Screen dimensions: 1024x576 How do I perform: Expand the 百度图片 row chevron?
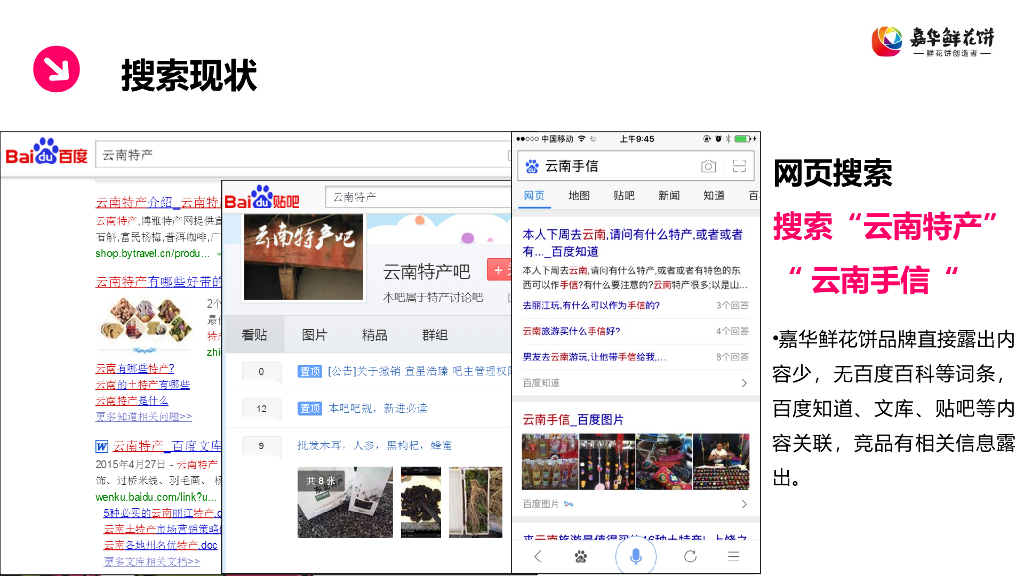click(744, 504)
